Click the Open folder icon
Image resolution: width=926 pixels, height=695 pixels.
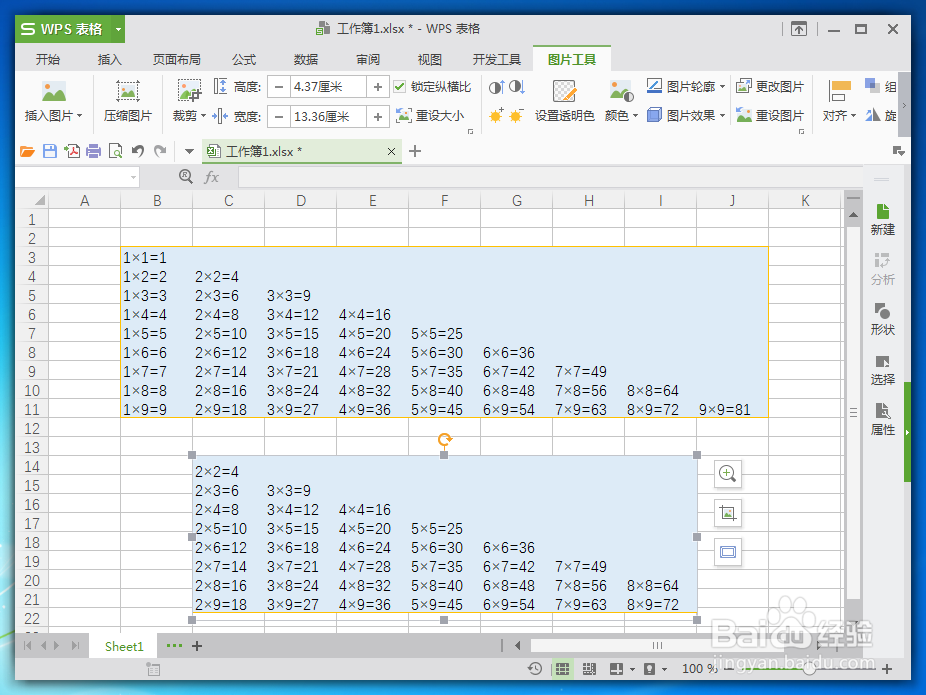(x=27, y=152)
